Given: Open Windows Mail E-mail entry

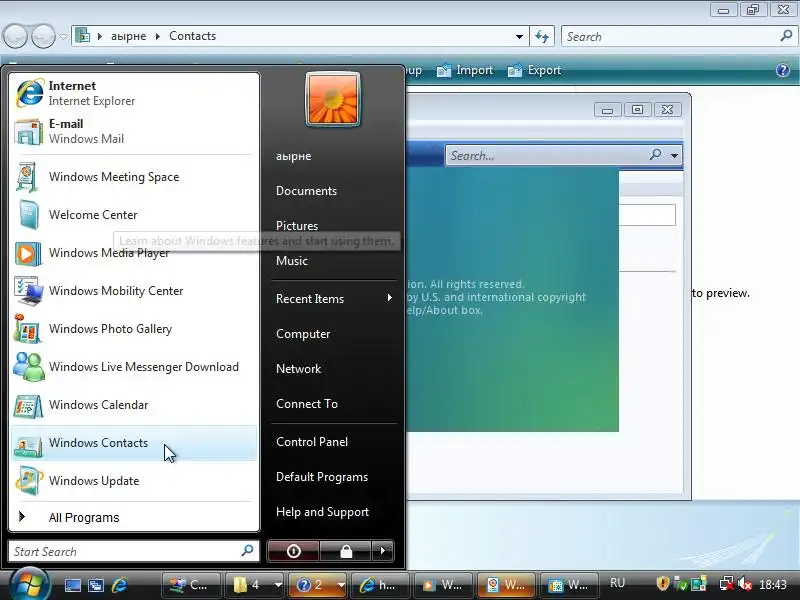Looking at the screenshot, I should [134, 131].
